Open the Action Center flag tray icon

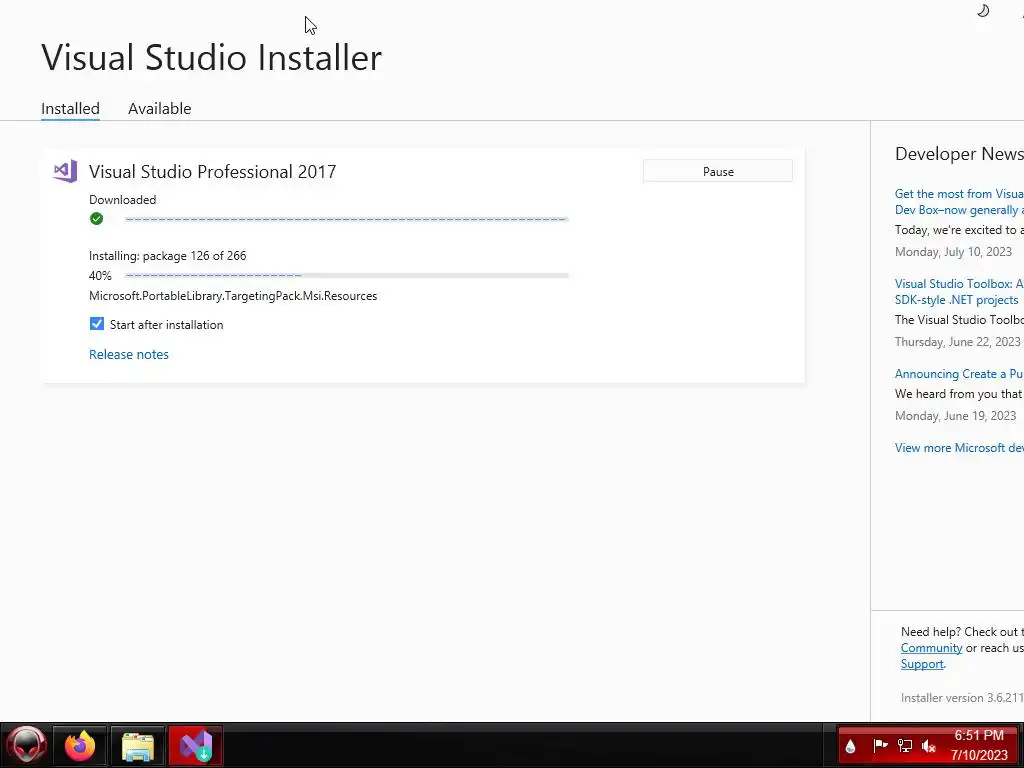(x=880, y=745)
